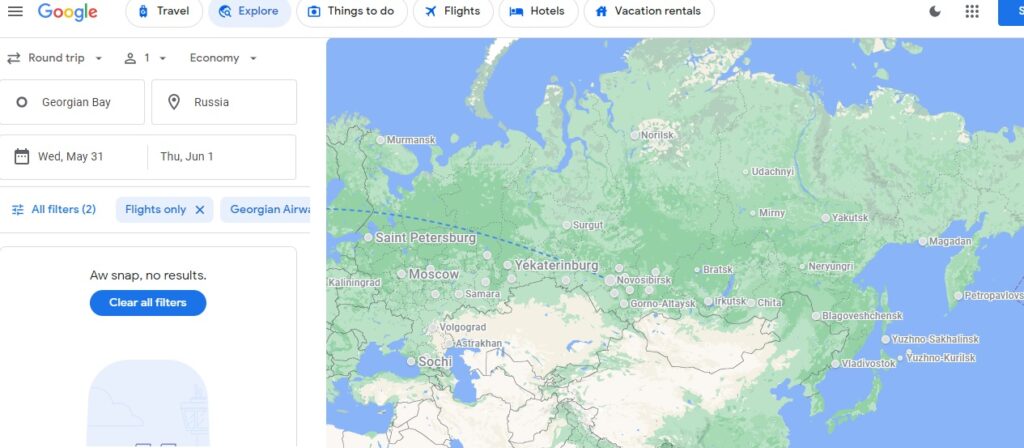Viewport: 1024px width, 448px height.
Task: Open the Google apps grid
Action: coord(972,11)
